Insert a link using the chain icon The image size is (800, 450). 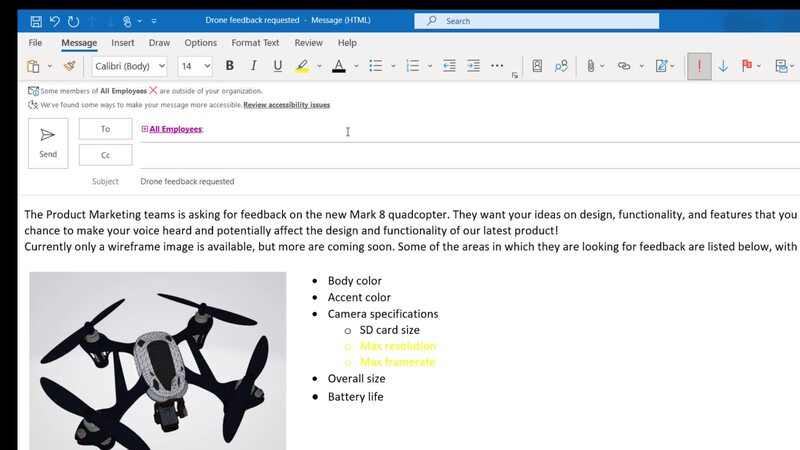pyautogui.click(x=624, y=66)
